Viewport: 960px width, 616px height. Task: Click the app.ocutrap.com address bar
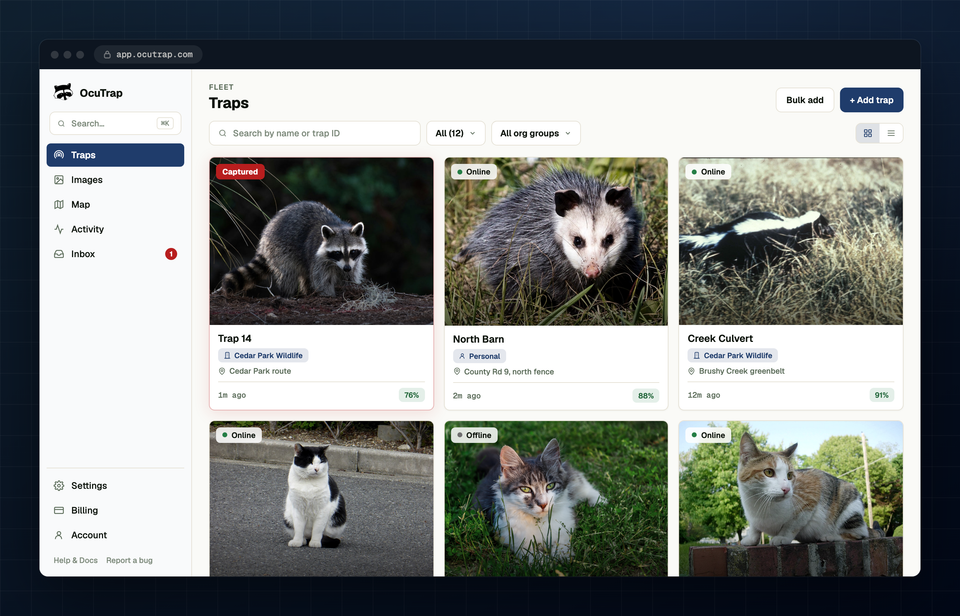tap(148, 54)
